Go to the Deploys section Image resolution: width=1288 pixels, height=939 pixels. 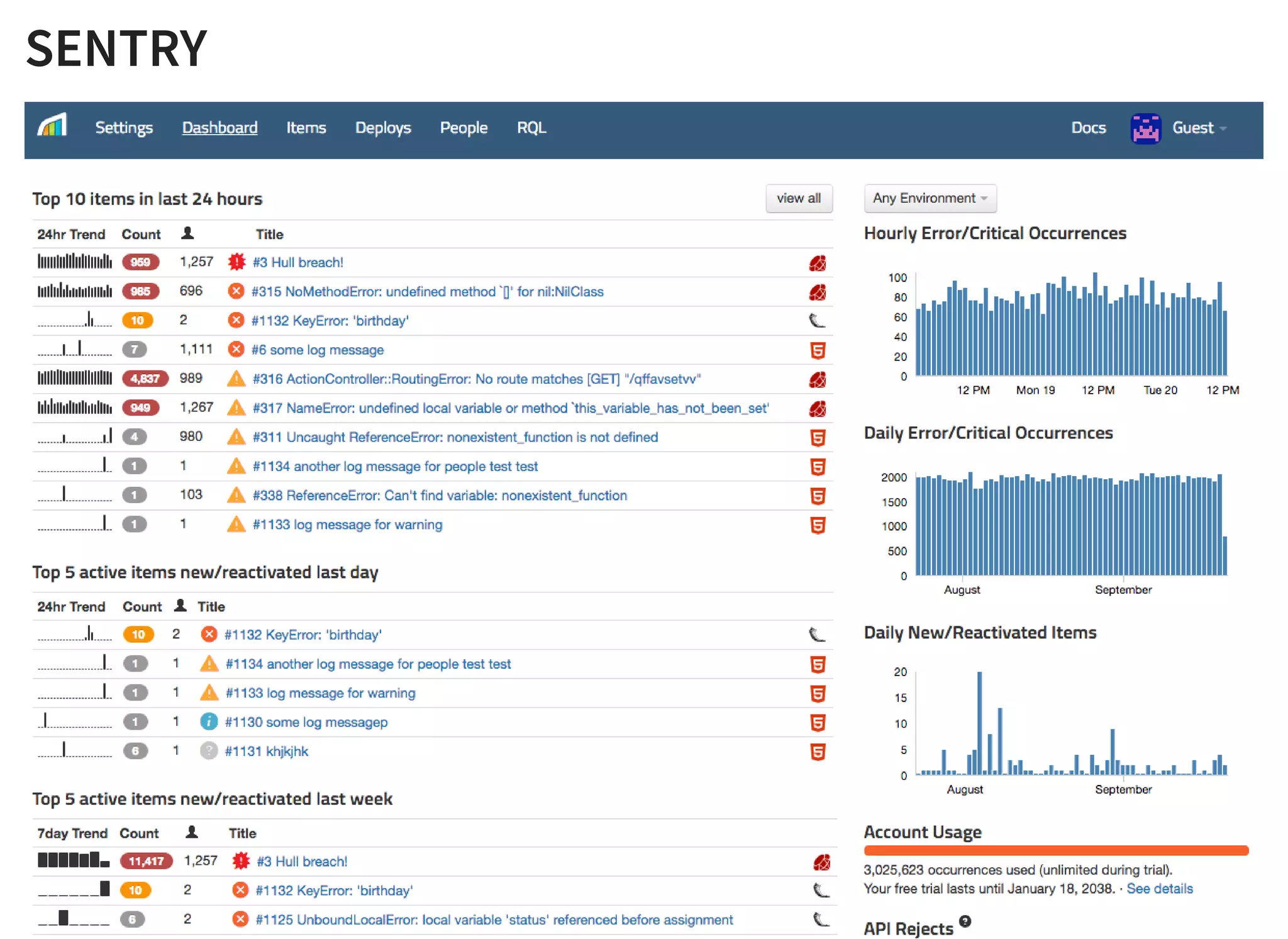click(382, 128)
